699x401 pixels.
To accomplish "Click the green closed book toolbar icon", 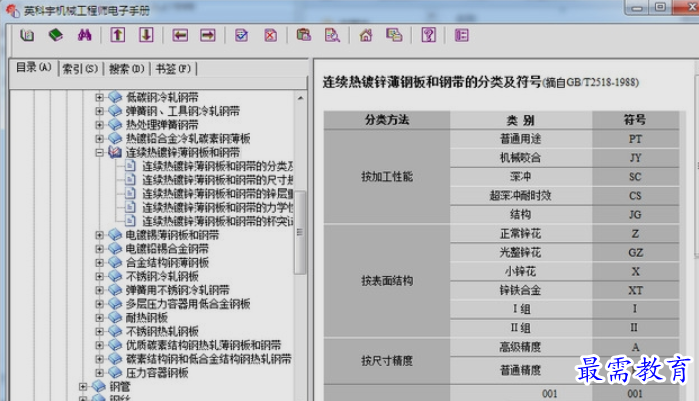I will [56, 35].
